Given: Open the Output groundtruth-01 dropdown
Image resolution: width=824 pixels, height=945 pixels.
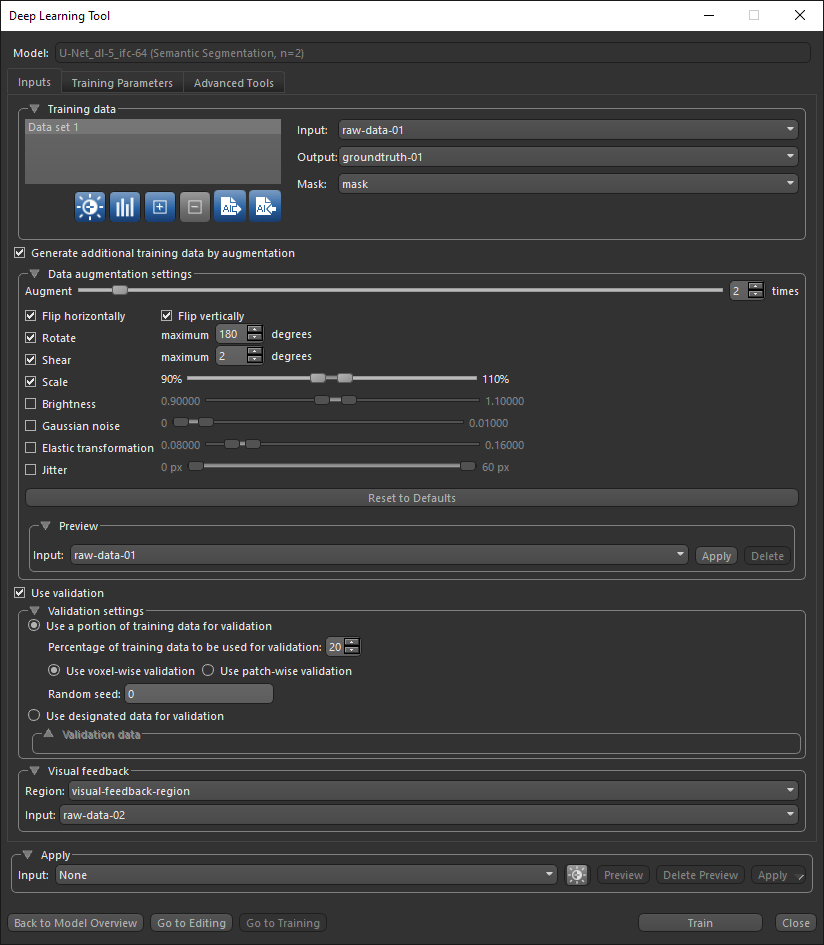Looking at the screenshot, I should (x=567, y=156).
